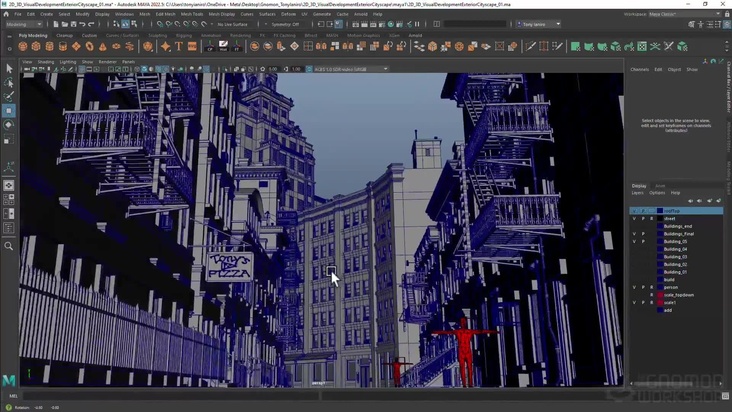Activate the Rotate tool in the toolbox
The width and height of the screenshot is (732, 412).
tap(9, 125)
